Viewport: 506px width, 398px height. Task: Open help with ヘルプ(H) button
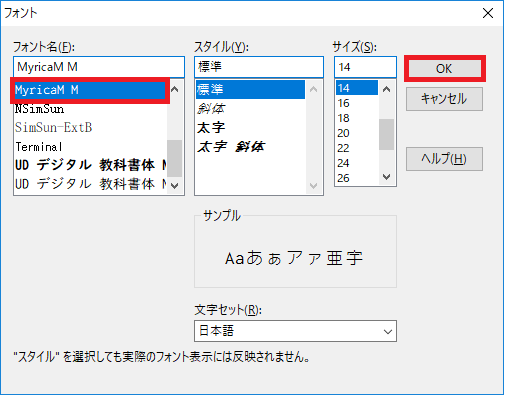444,159
